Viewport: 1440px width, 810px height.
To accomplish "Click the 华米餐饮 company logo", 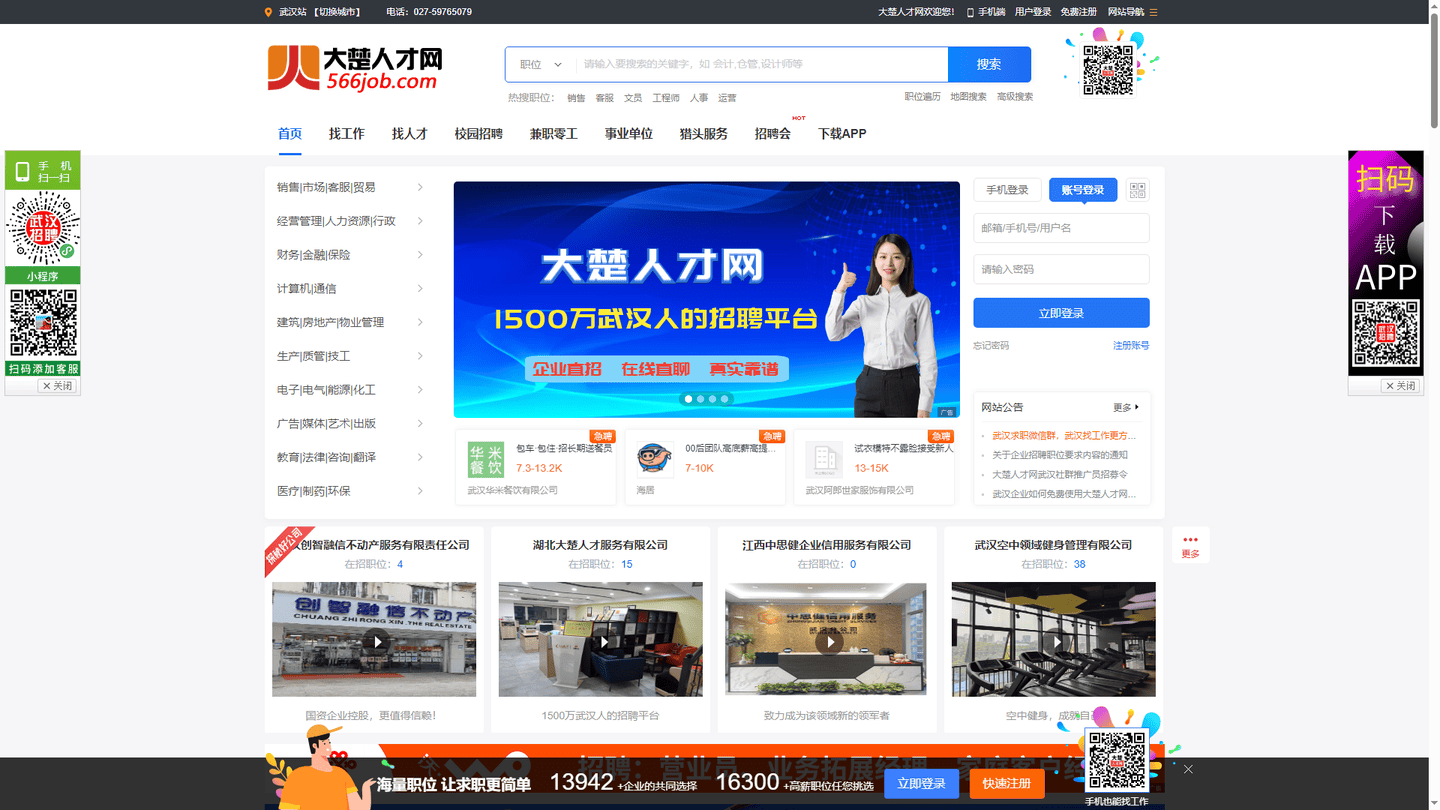I will pos(486,460).
